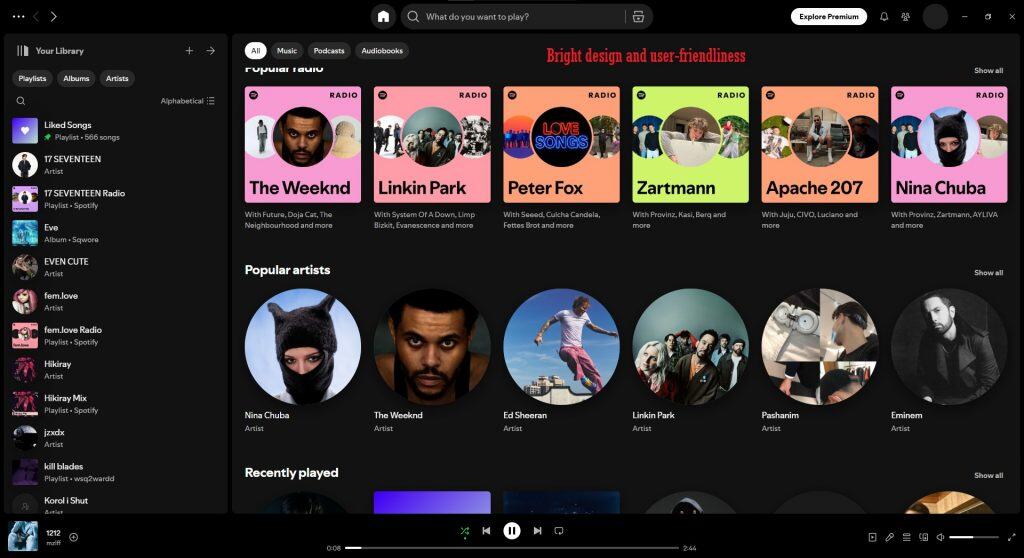Open the Now Playing view icon
This screenshot has height=558, width=1024.
[x=872, y=537]
